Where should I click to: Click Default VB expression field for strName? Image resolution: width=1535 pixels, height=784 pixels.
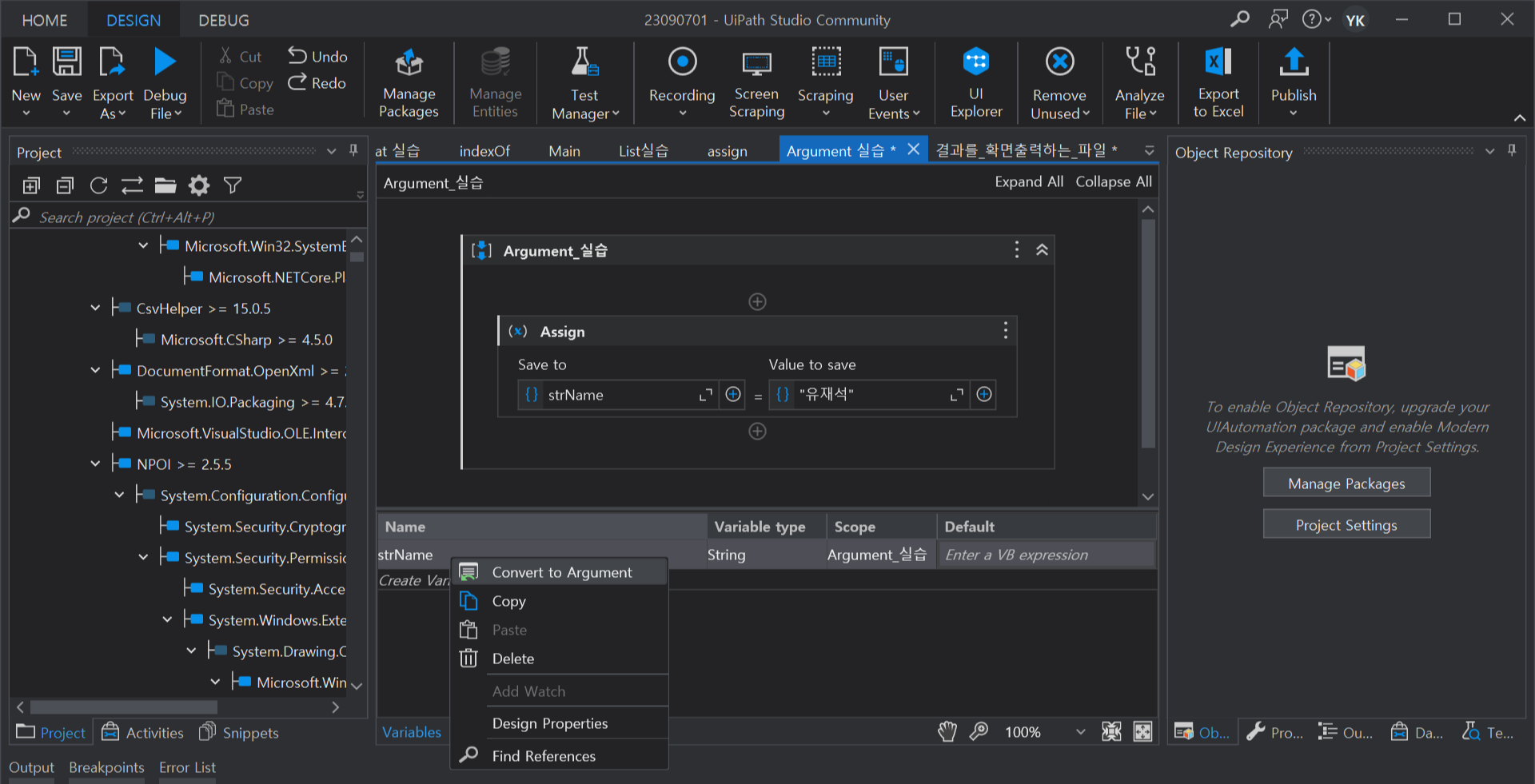click(1046, 554)
